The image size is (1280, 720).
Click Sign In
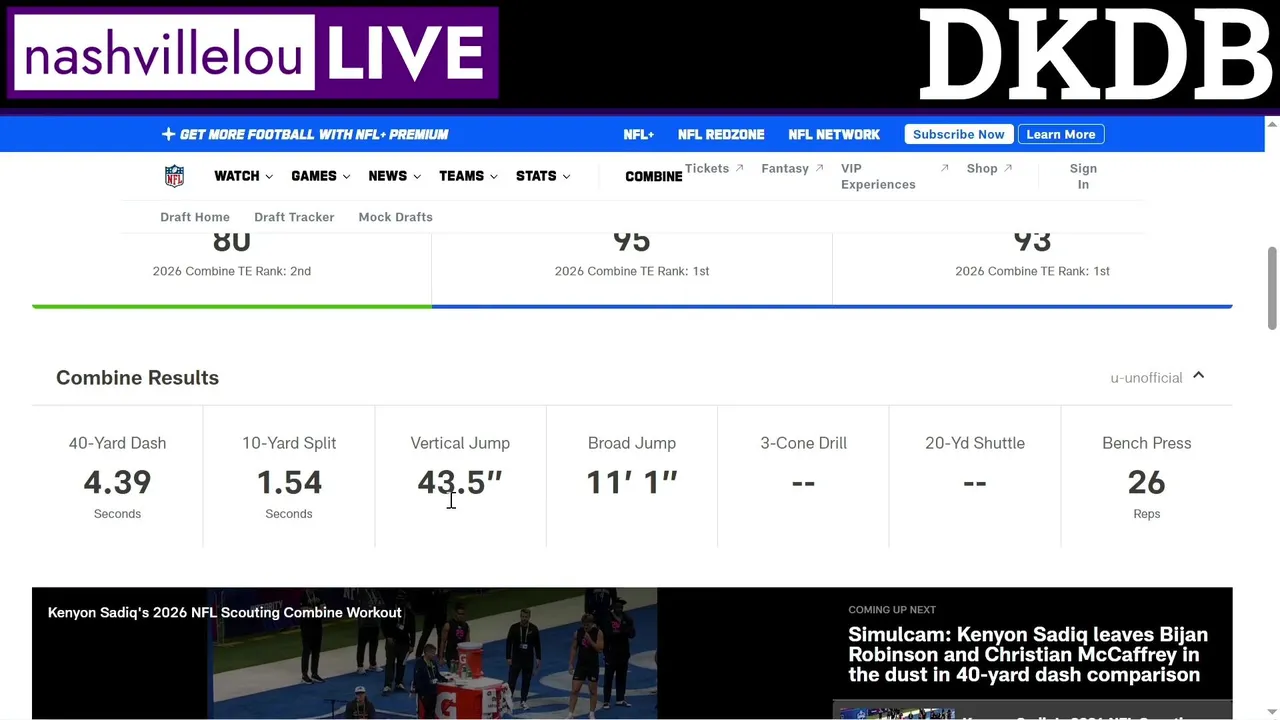(1083, 176)
